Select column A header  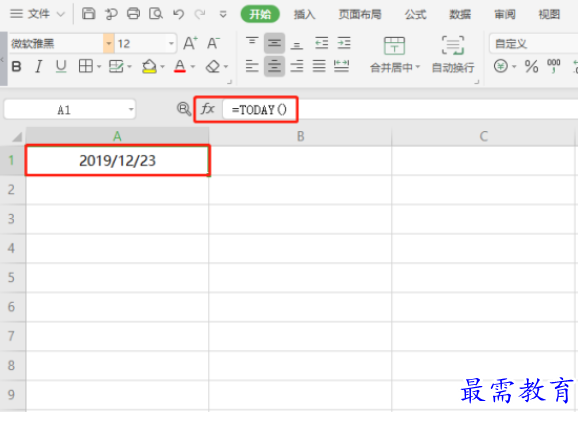pyautogui.click(x=117, y=136)
